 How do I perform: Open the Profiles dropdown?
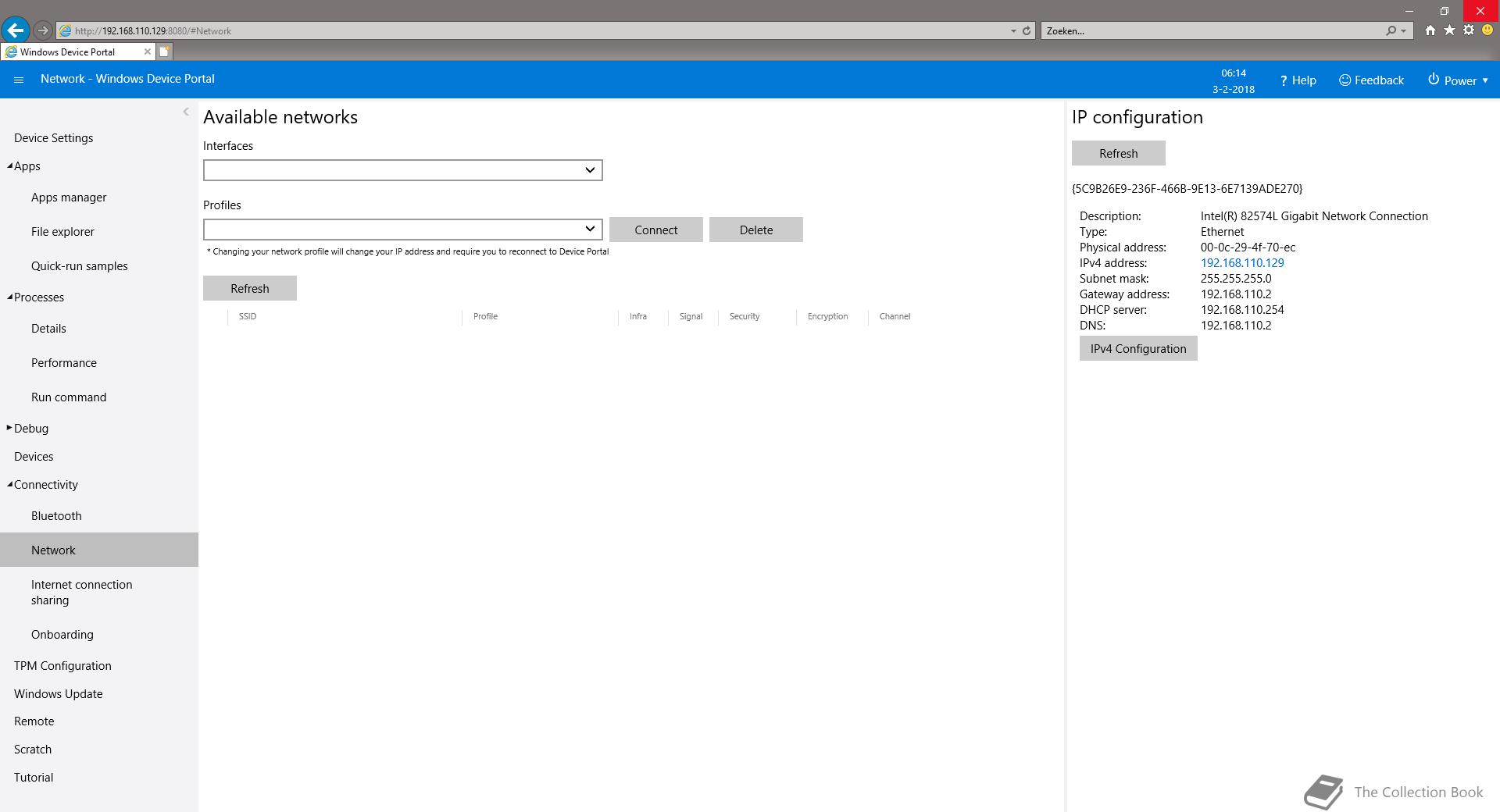402,230
